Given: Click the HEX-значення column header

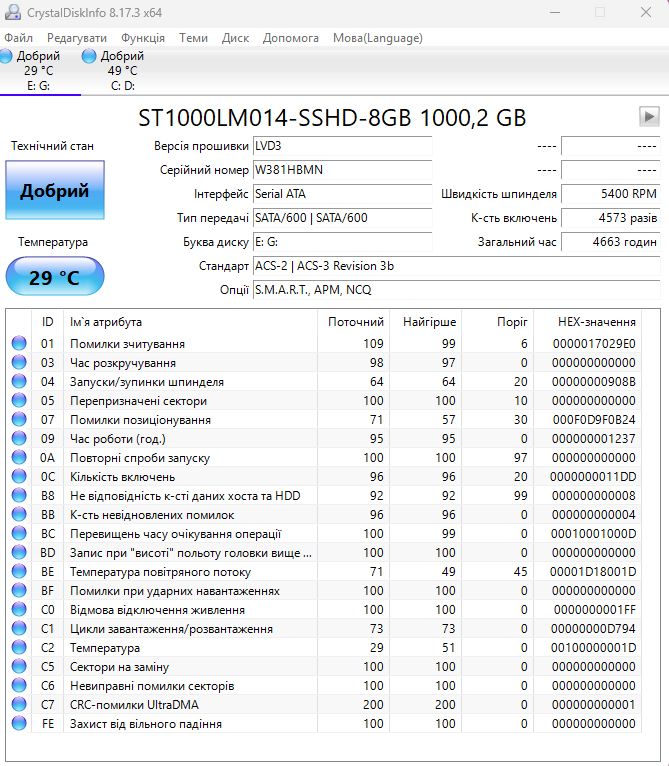Looking at the screenshot, I should pyautogui.click(x=587, y=322).
